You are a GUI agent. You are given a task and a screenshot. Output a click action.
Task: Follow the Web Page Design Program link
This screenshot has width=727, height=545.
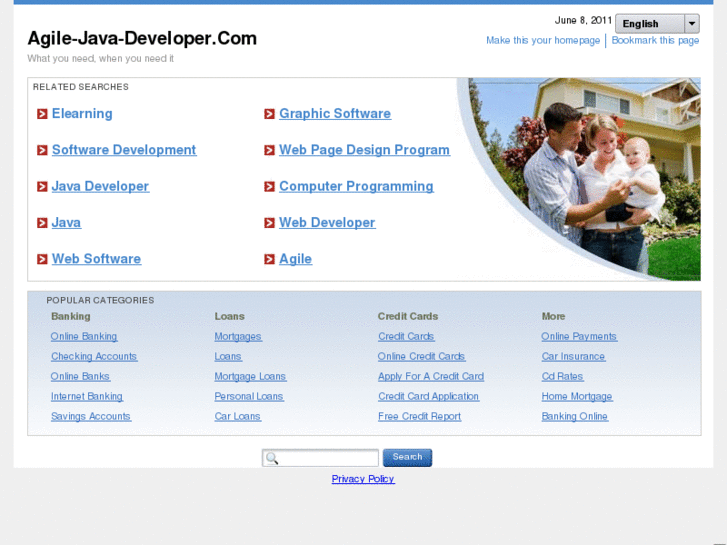364,150
